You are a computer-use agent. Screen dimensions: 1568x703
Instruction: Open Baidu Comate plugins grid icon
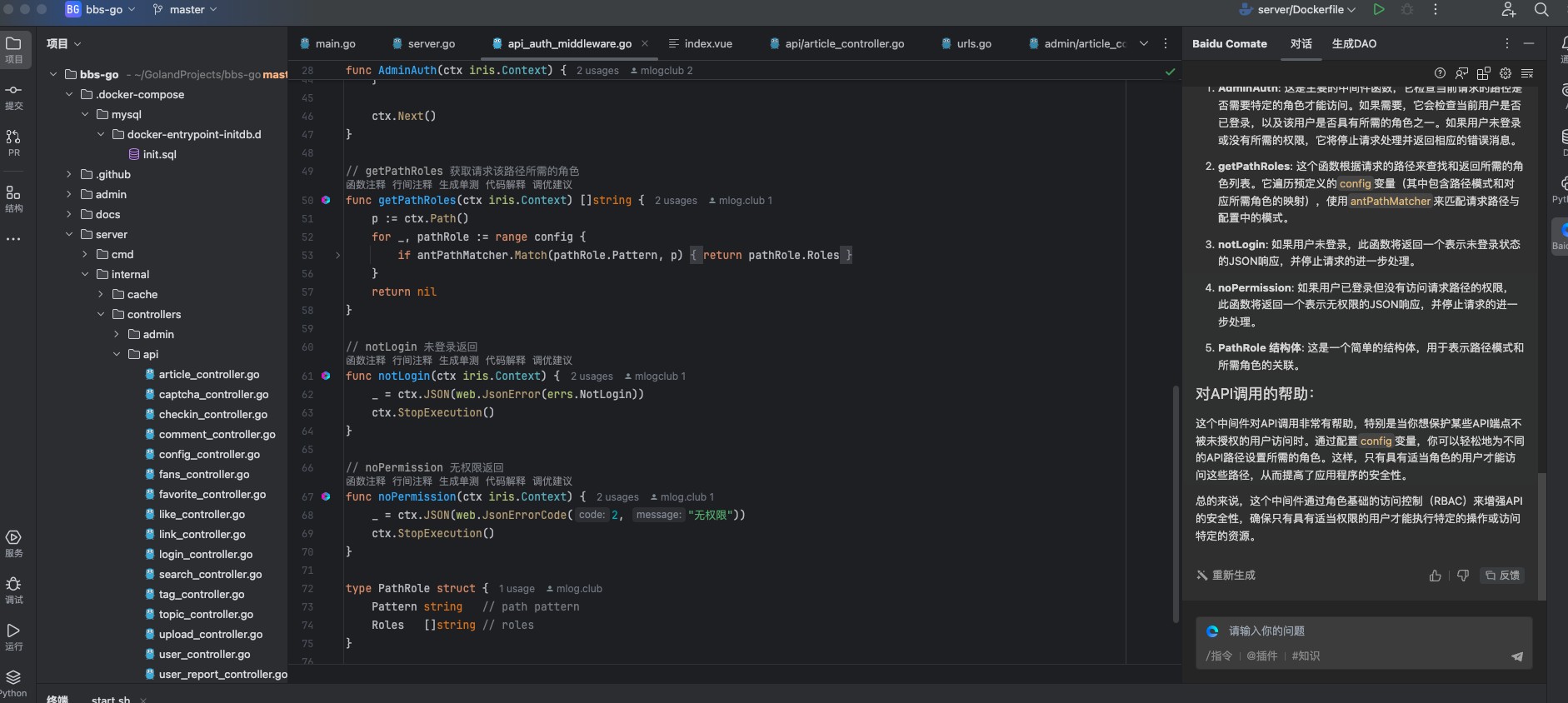tap(1484, 73)
